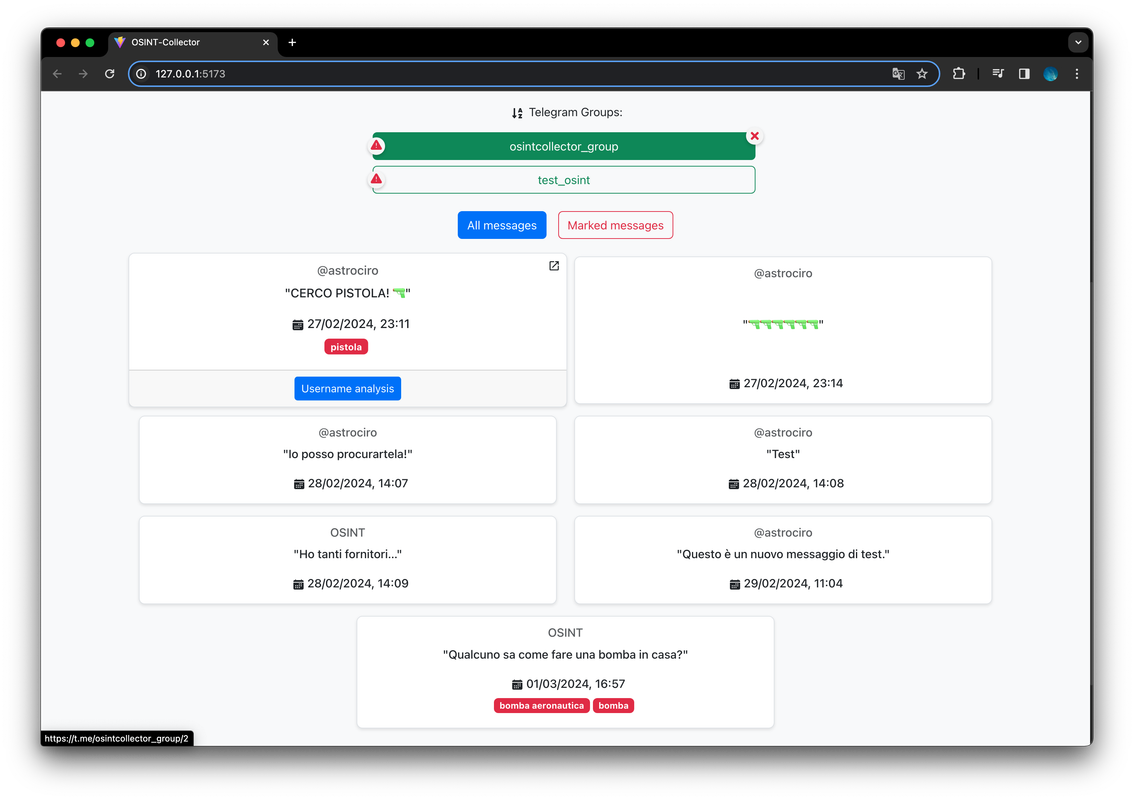This screenshot has width=1134, height=800.
Task: Open the CERCO PISTOLA message text
Action: pyautogui.click(x=347, y=293)
